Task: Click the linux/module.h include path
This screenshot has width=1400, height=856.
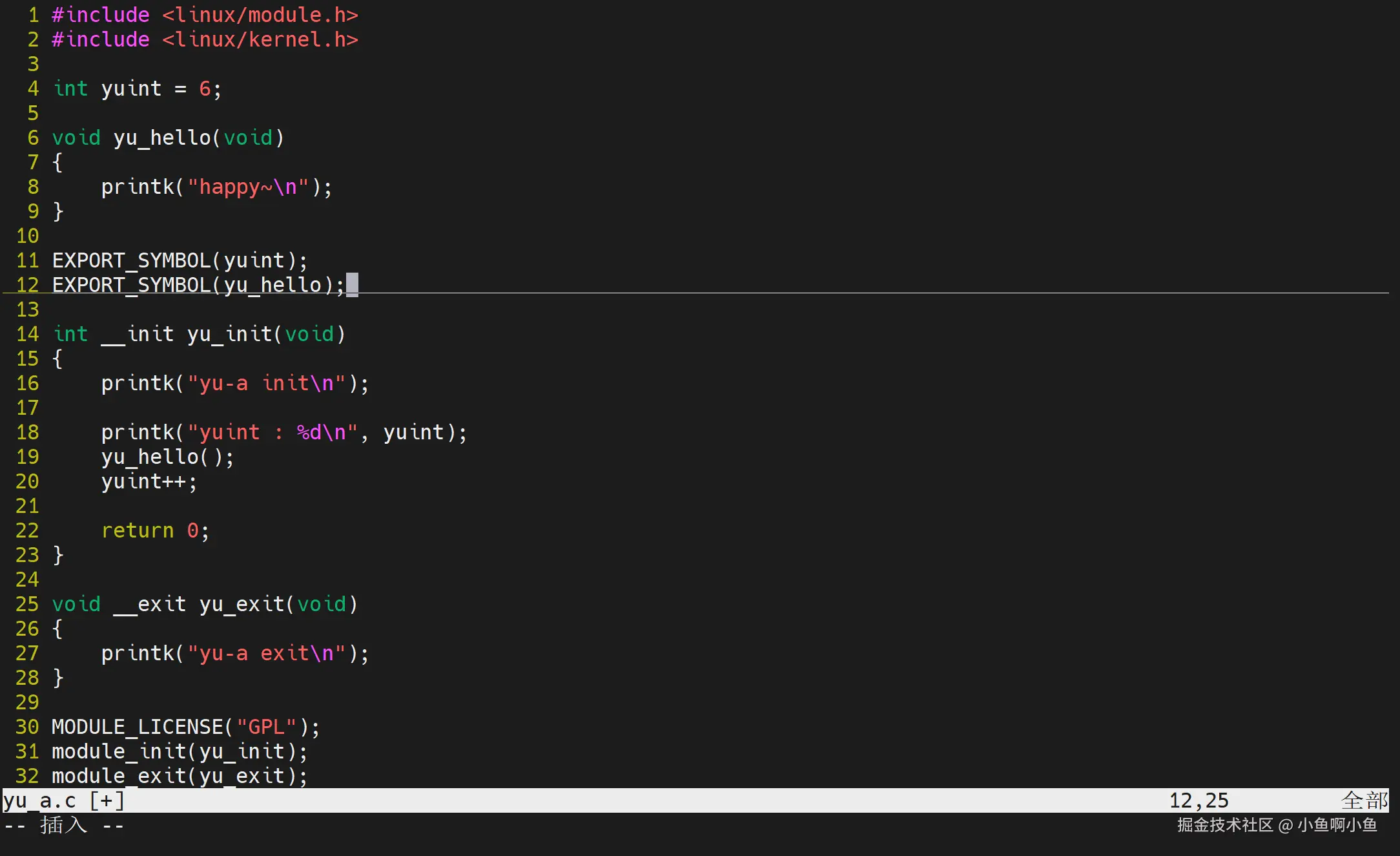Action: tap(260, 15)
